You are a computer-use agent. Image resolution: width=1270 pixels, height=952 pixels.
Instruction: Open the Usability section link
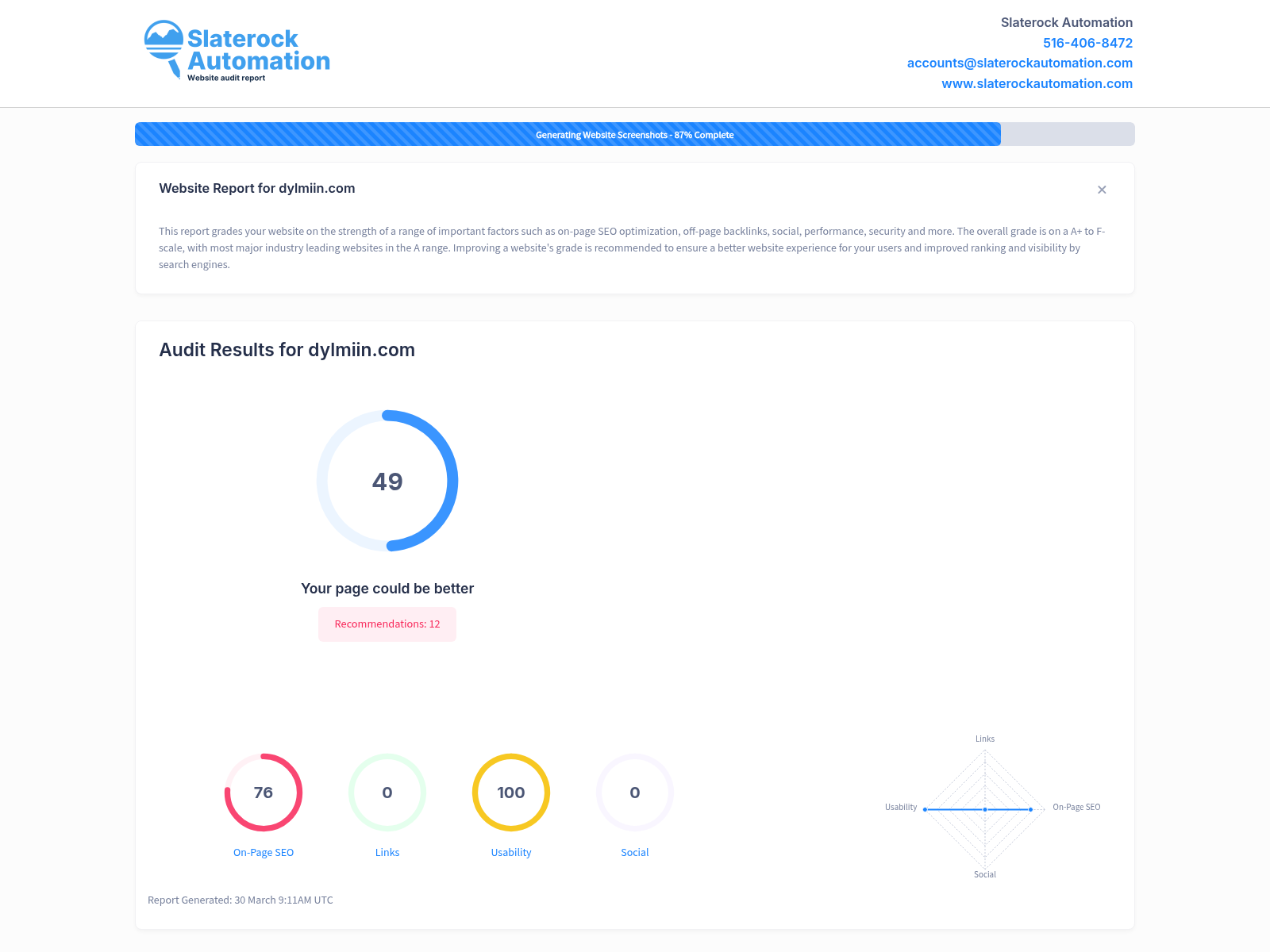pos(511,852)
